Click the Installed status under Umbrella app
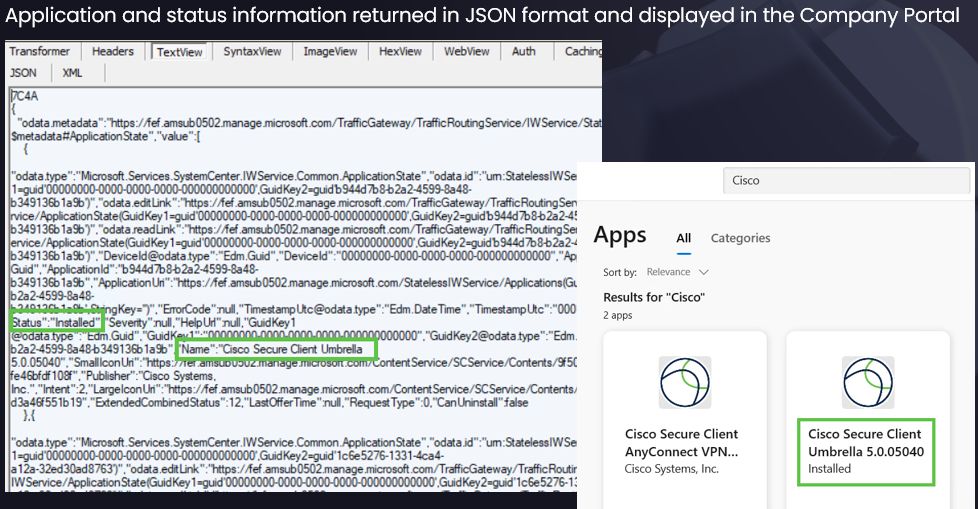 [829, 468]
